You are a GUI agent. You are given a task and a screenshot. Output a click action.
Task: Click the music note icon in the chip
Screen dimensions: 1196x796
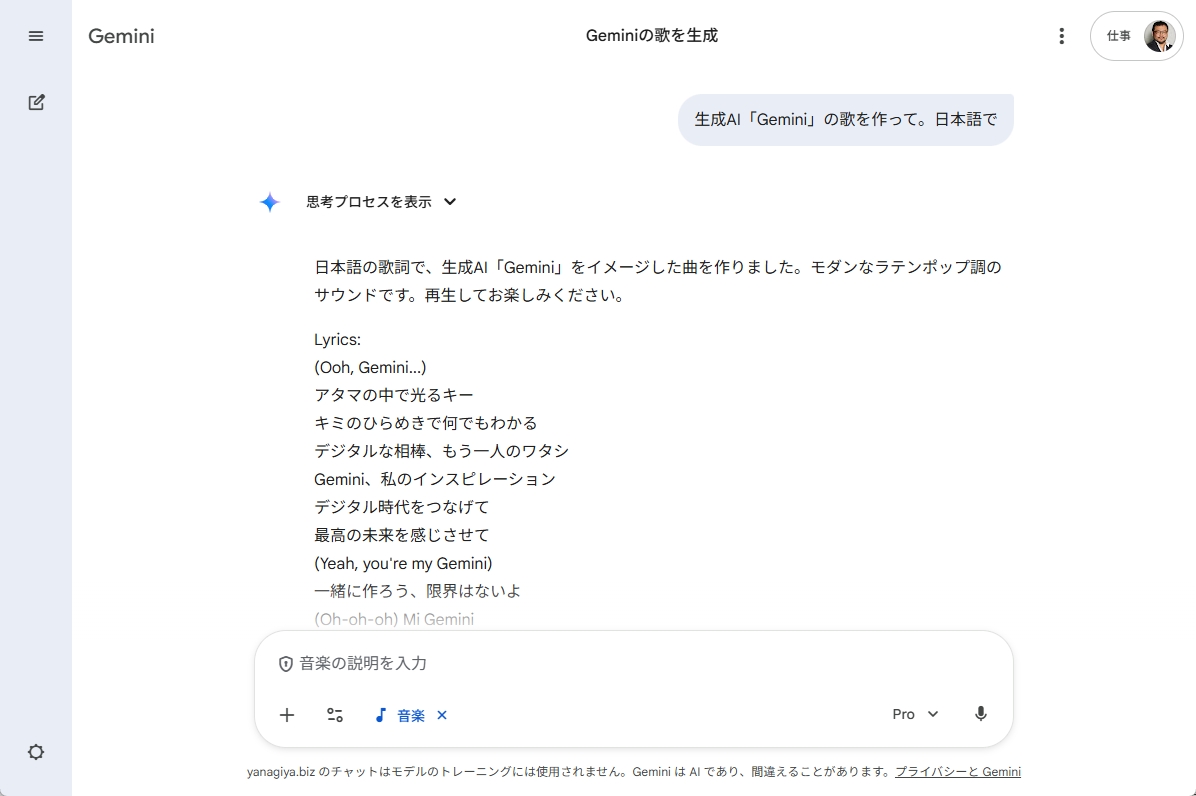381,715
